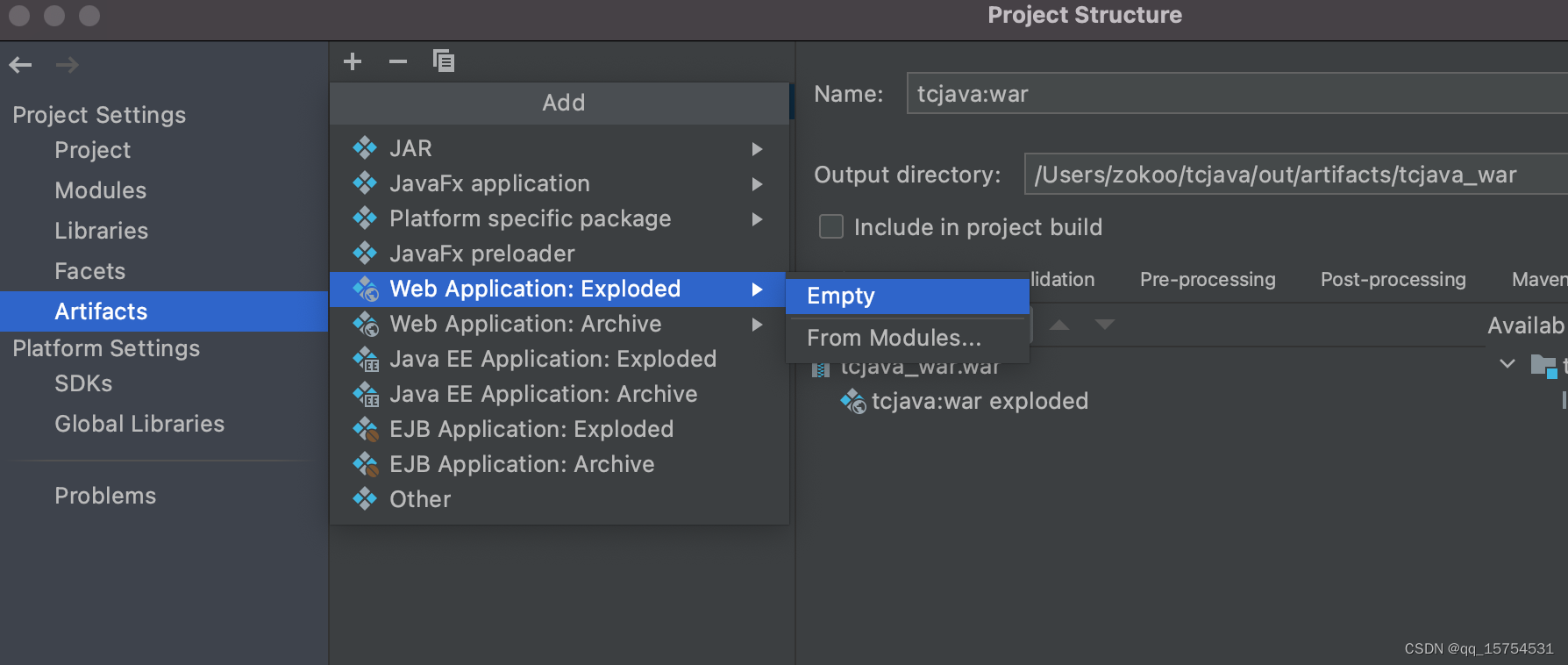Select Empty from the submenu
The image size is (1568, 665).
coord(907,297)
